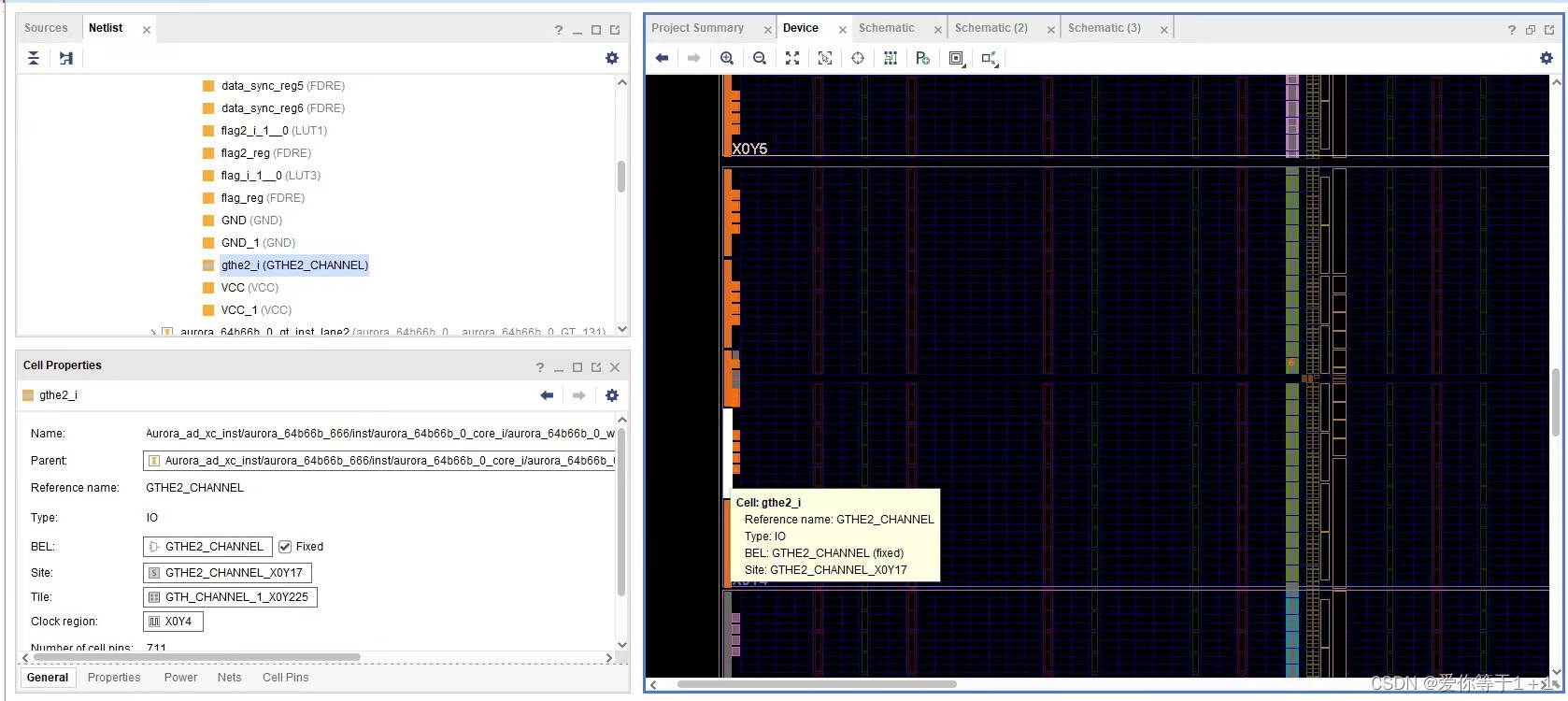Select data_sync_reg5 (FDRE) cell
This screenshot has width=1568, height=701.
(282, 86)
